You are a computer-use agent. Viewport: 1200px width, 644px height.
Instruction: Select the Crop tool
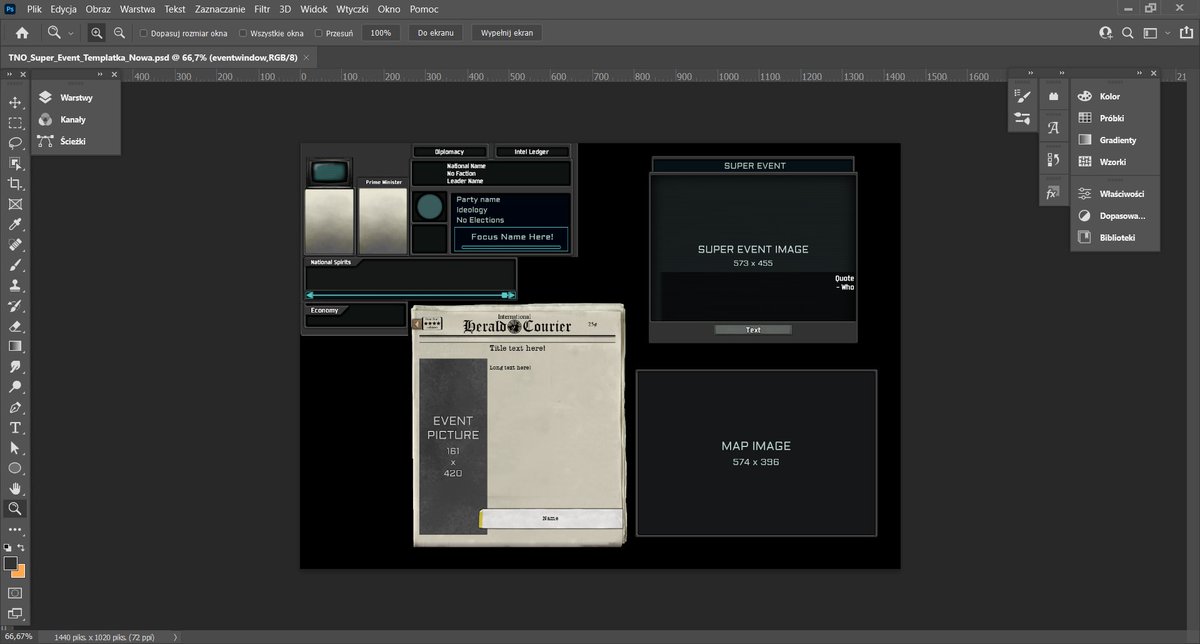click(x=15, y=184)
